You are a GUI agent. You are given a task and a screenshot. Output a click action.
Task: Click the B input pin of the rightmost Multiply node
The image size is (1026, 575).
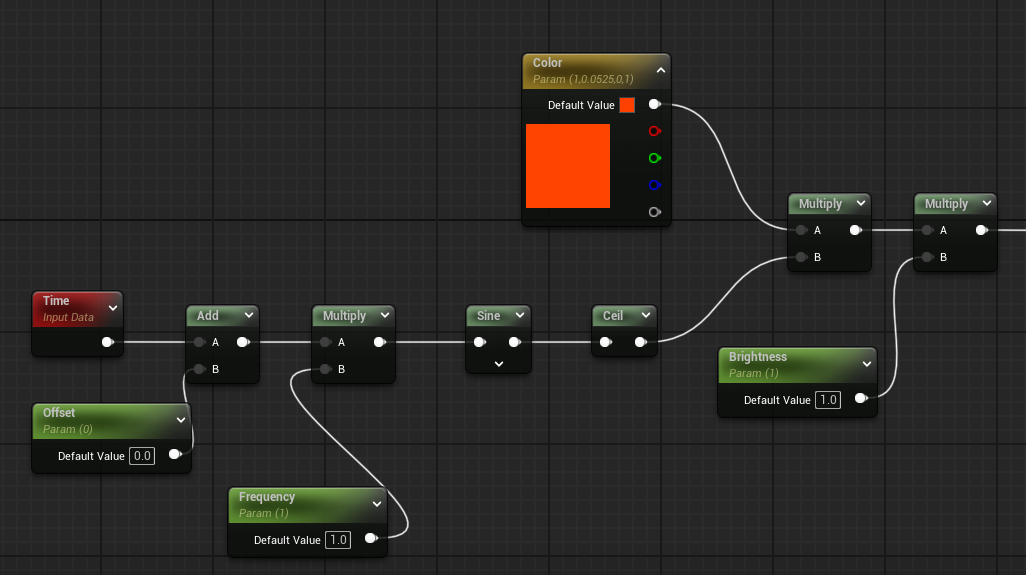927,257
